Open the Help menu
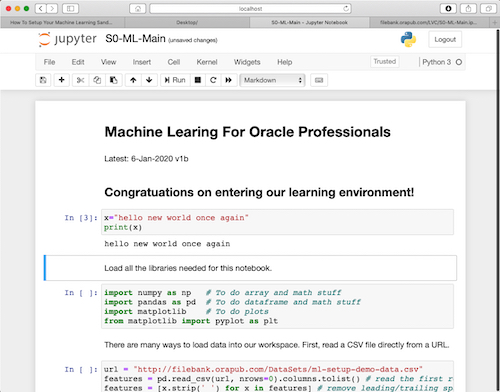This screenshot has height=392, width=500. tap(285, 62)
